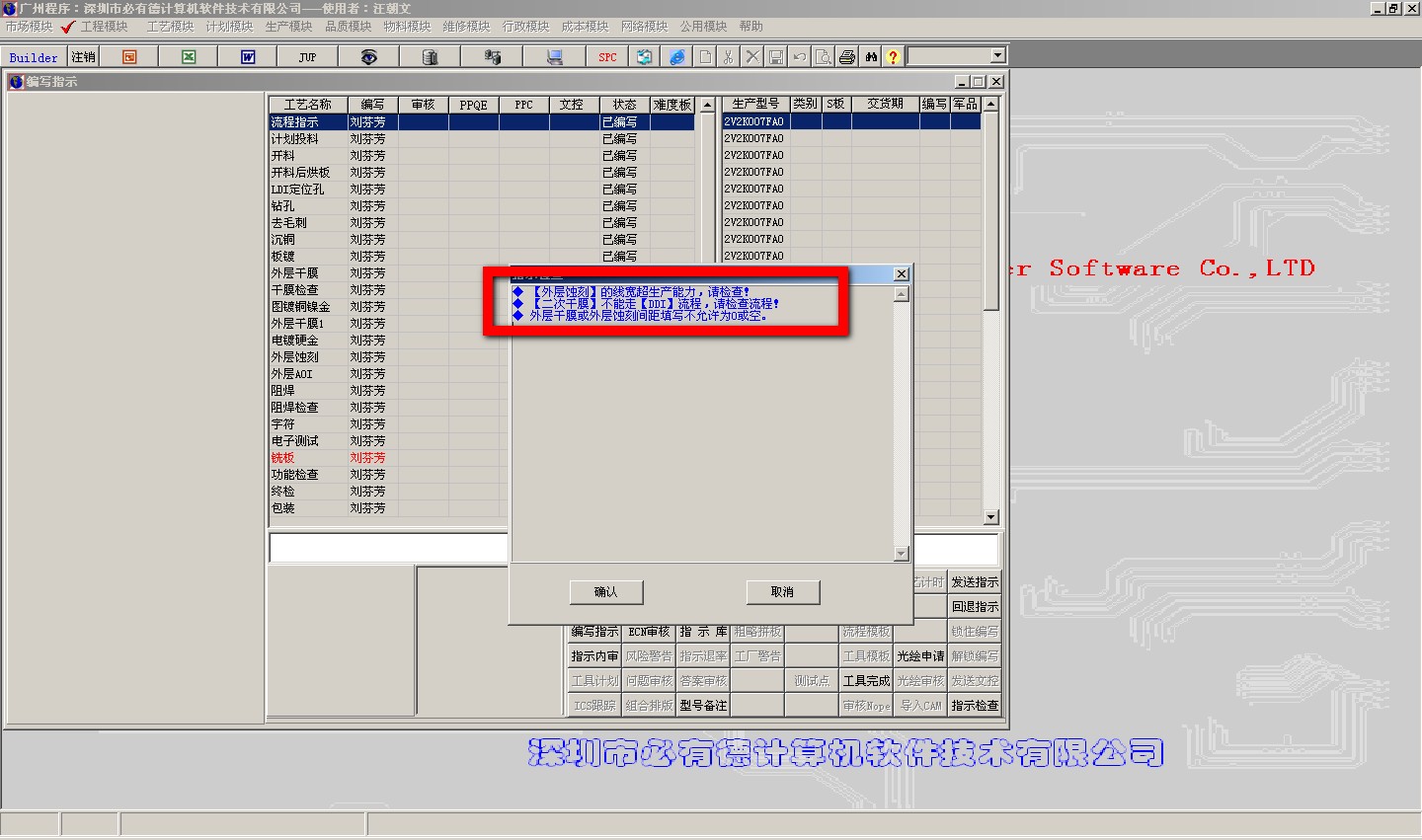Open the Internet Explorer icon in toolbar

(x=676, y=57)
